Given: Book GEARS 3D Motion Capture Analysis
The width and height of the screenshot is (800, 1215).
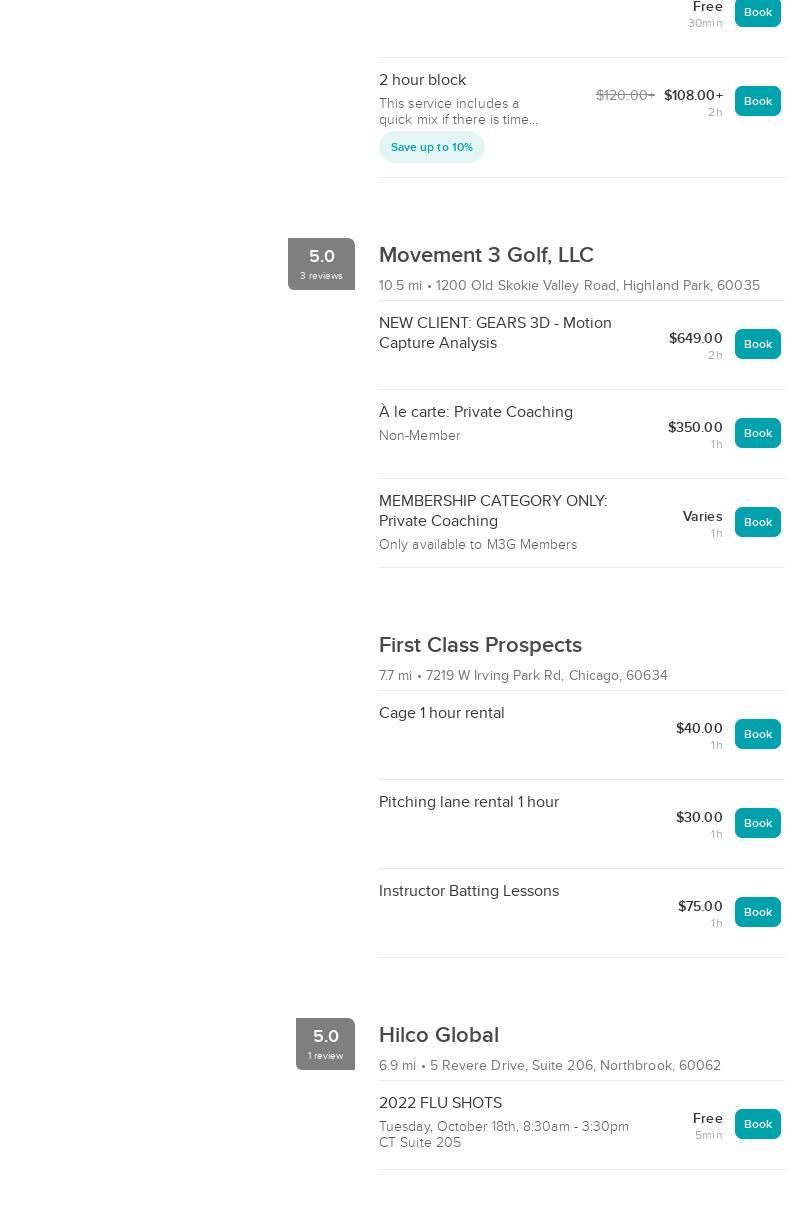Looking at the screenshot, I should 757,344.
